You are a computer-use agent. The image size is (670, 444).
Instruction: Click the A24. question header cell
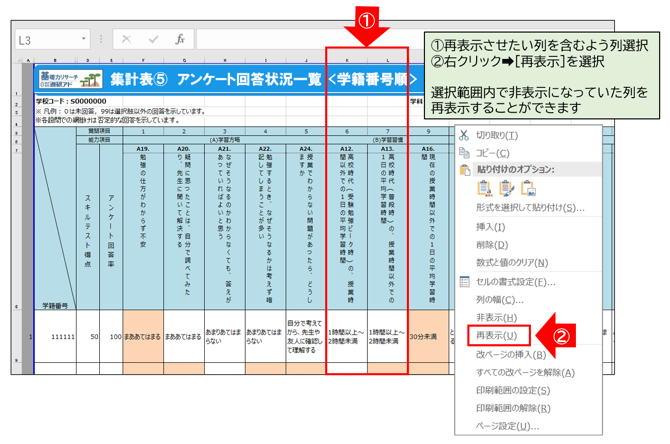tap(306, 149)
